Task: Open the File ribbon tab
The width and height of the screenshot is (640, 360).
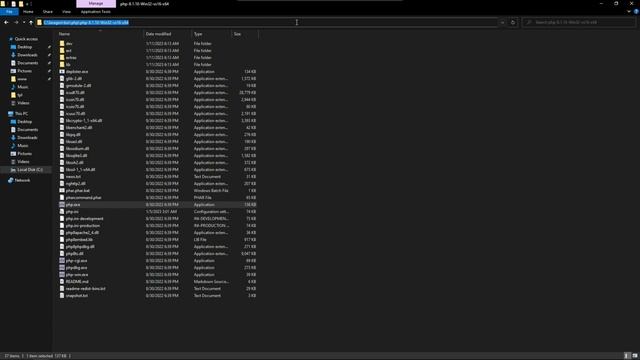Action: pyautogui.click(x=9, y=12)
